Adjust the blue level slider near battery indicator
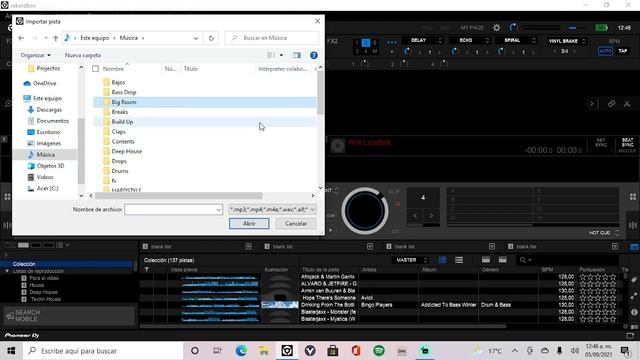The image size is (640, 360). click(x=573, y=28)
